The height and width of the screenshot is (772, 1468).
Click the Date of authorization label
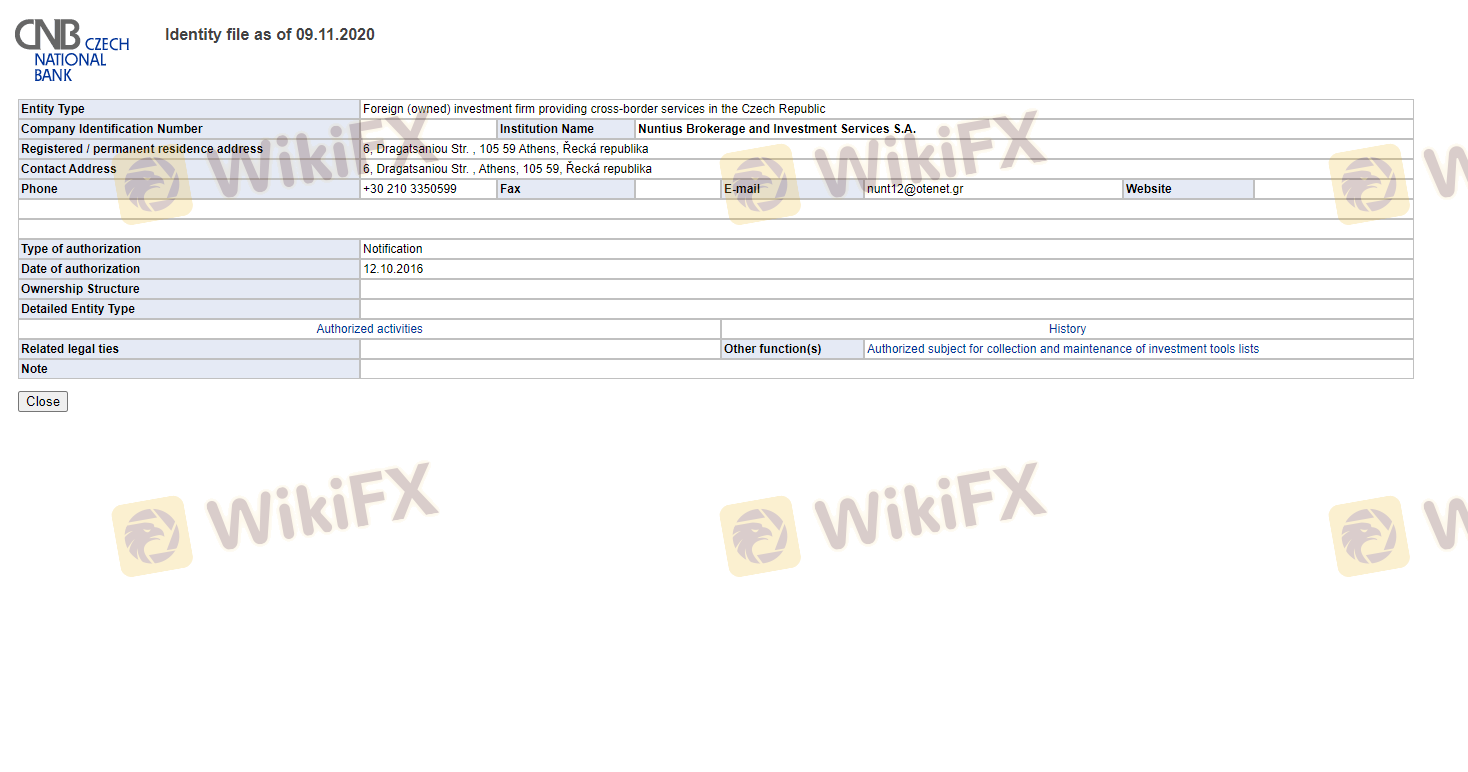pyautogui.click(x=81, y=269)
